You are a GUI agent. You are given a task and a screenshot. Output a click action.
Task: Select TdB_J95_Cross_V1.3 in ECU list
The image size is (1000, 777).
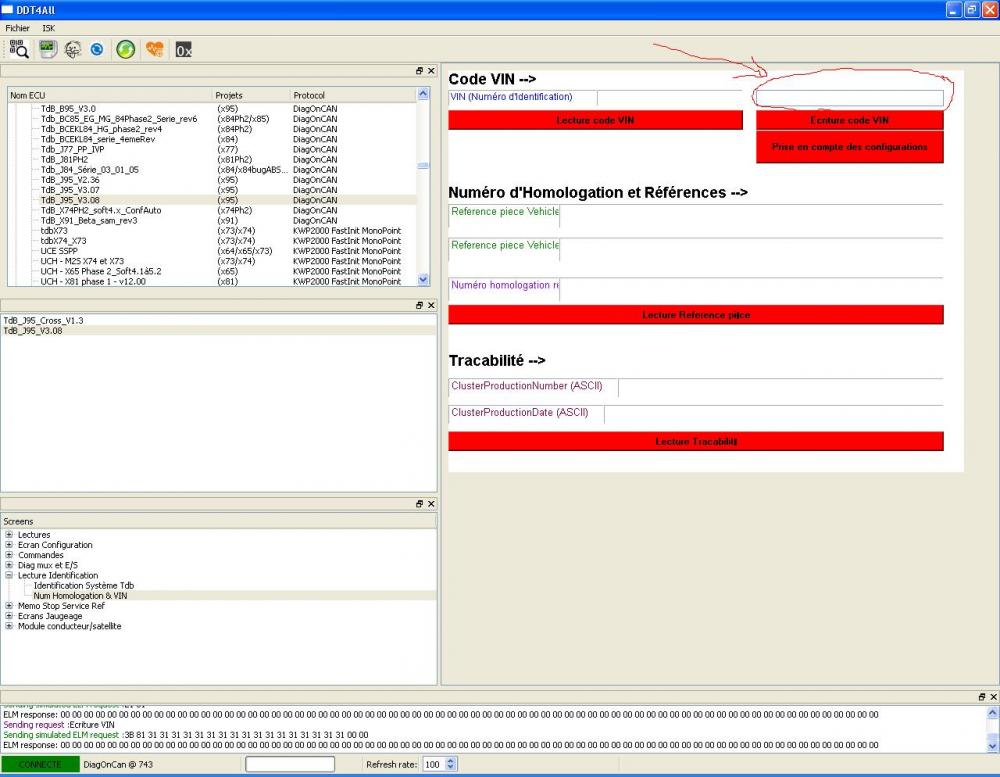pos(43,320)
